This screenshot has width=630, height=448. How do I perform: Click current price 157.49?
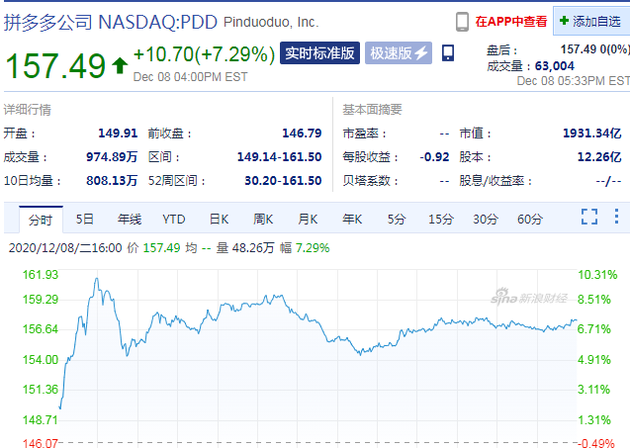pos(55,66)
